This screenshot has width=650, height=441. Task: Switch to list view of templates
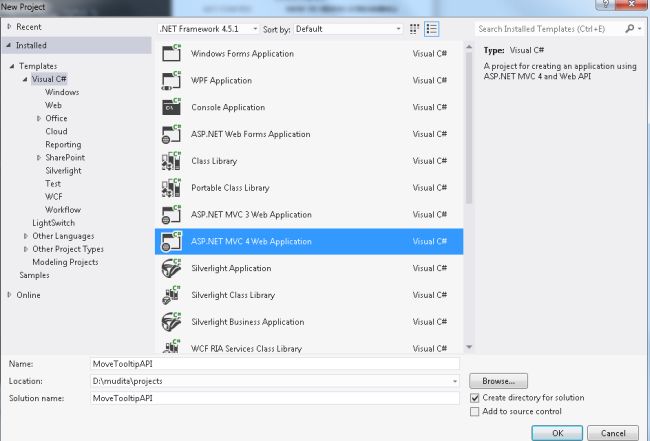432,29
